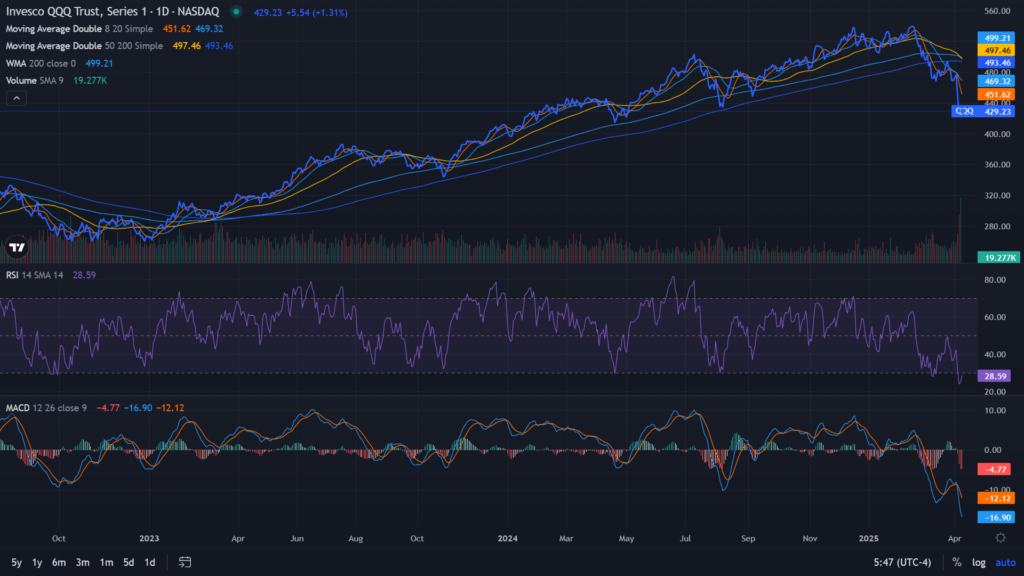Image resolution: width=1024 pixels, height=576 pixels.
Task: Switch to the 3m date range
Action: click(82, 562)
